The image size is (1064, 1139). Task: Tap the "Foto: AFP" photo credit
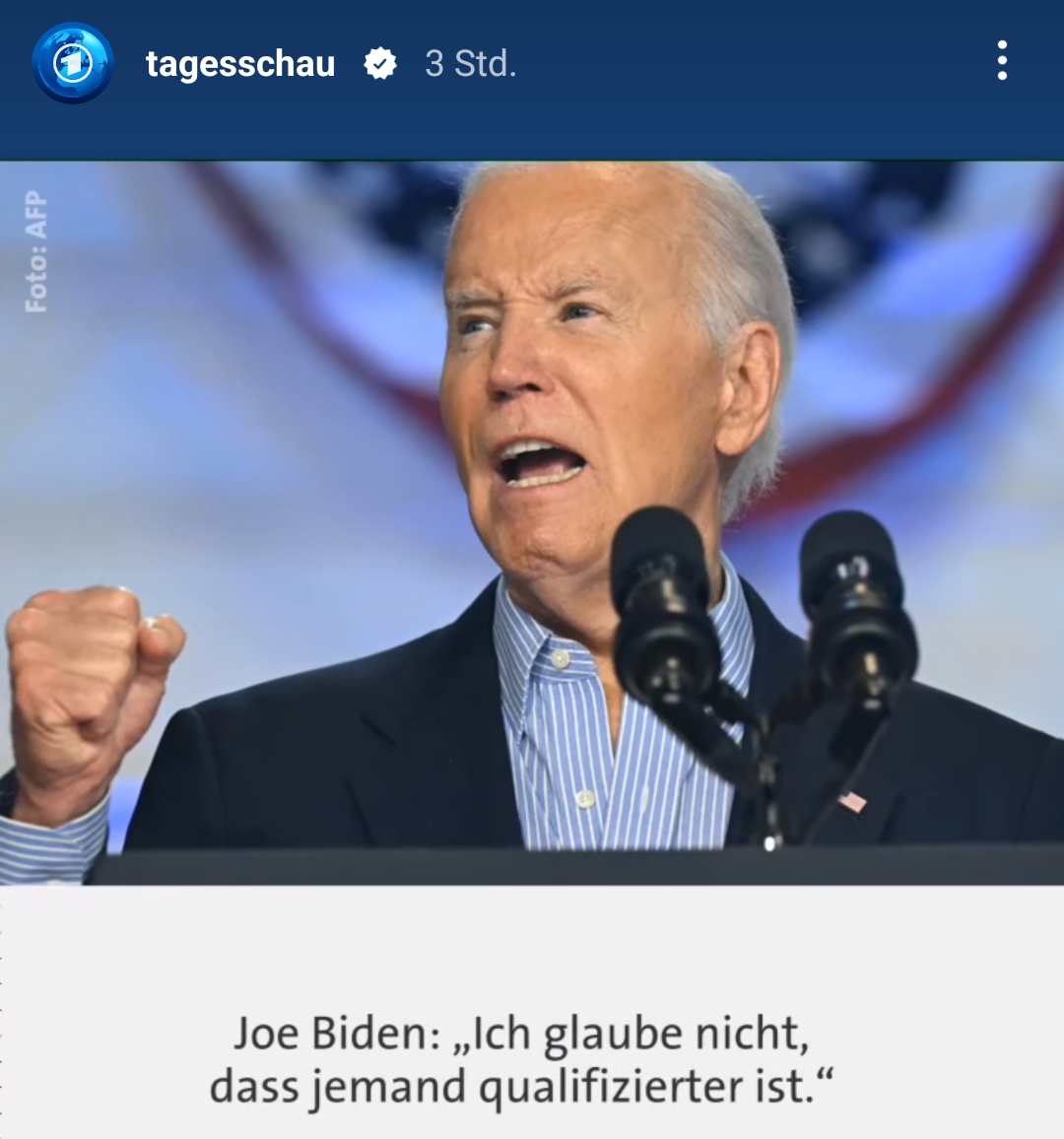35,251
